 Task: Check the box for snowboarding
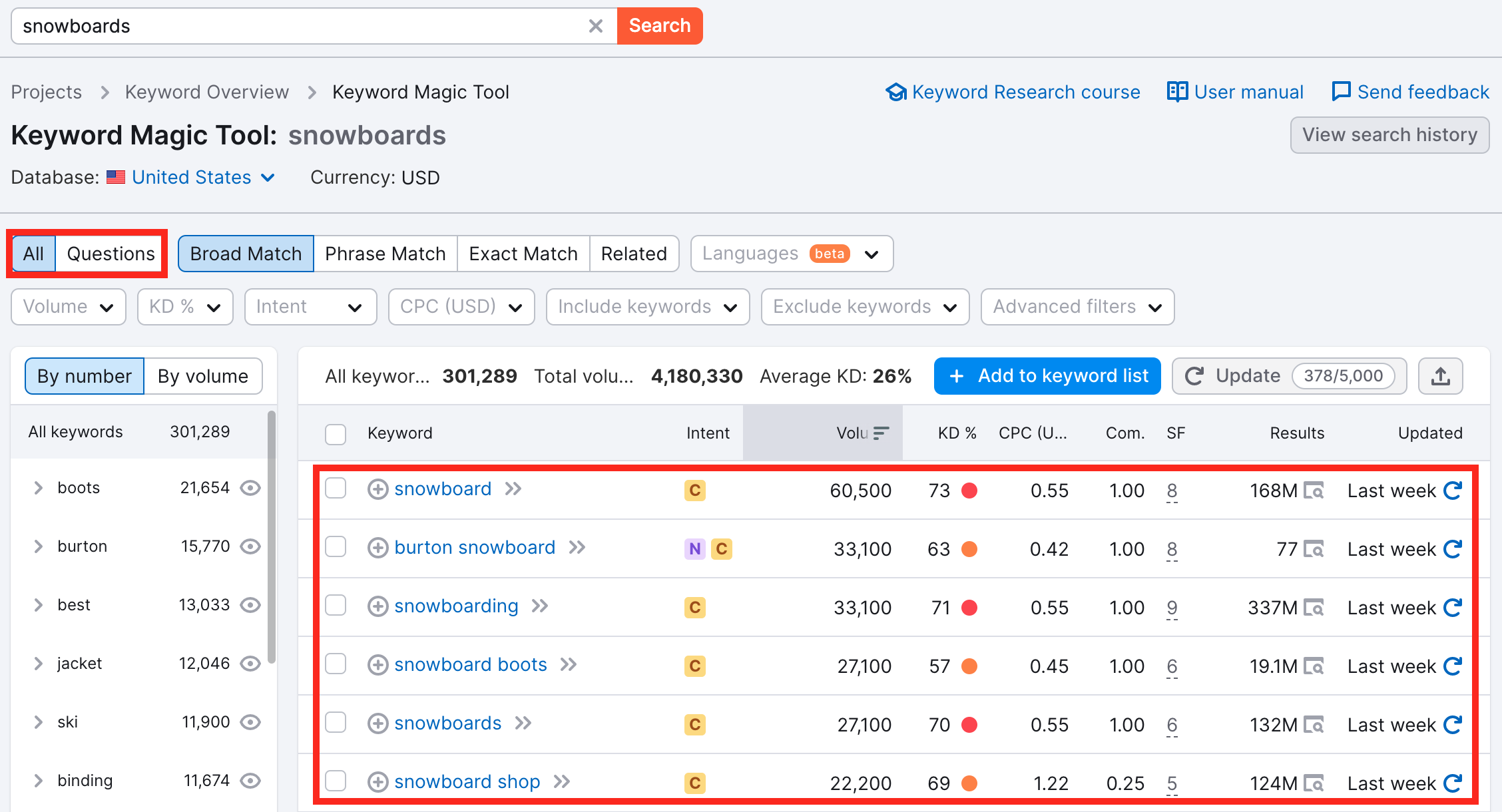pyautogui.click(x=336, y=606)
